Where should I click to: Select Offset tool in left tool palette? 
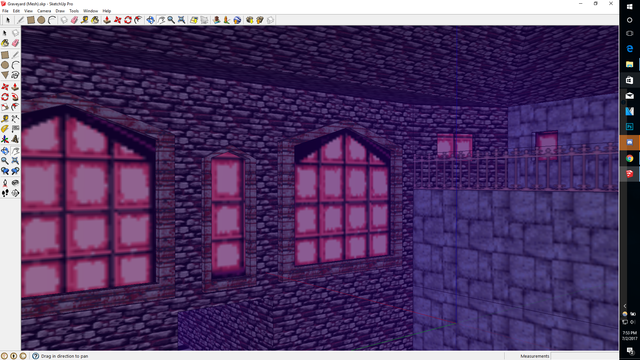[15, 107]
